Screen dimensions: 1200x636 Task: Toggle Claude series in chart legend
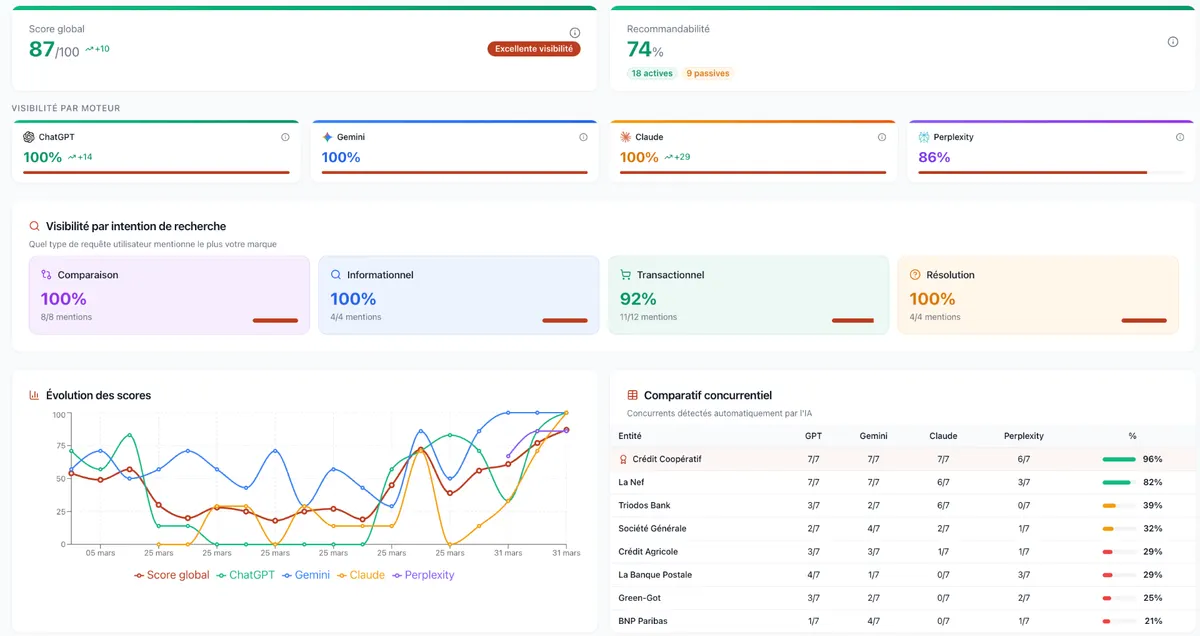coord(362,575)
